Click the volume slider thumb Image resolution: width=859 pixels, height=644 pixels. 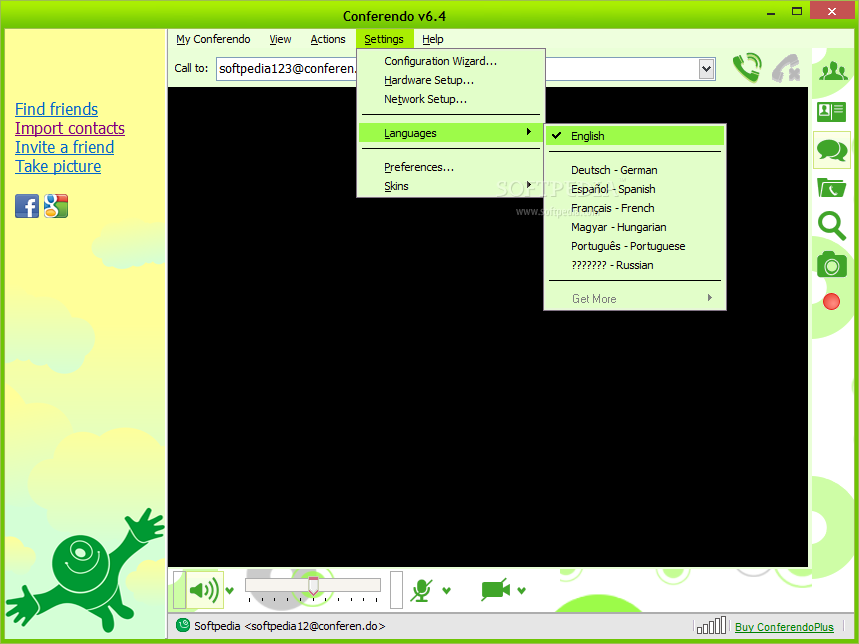(313, 586)
